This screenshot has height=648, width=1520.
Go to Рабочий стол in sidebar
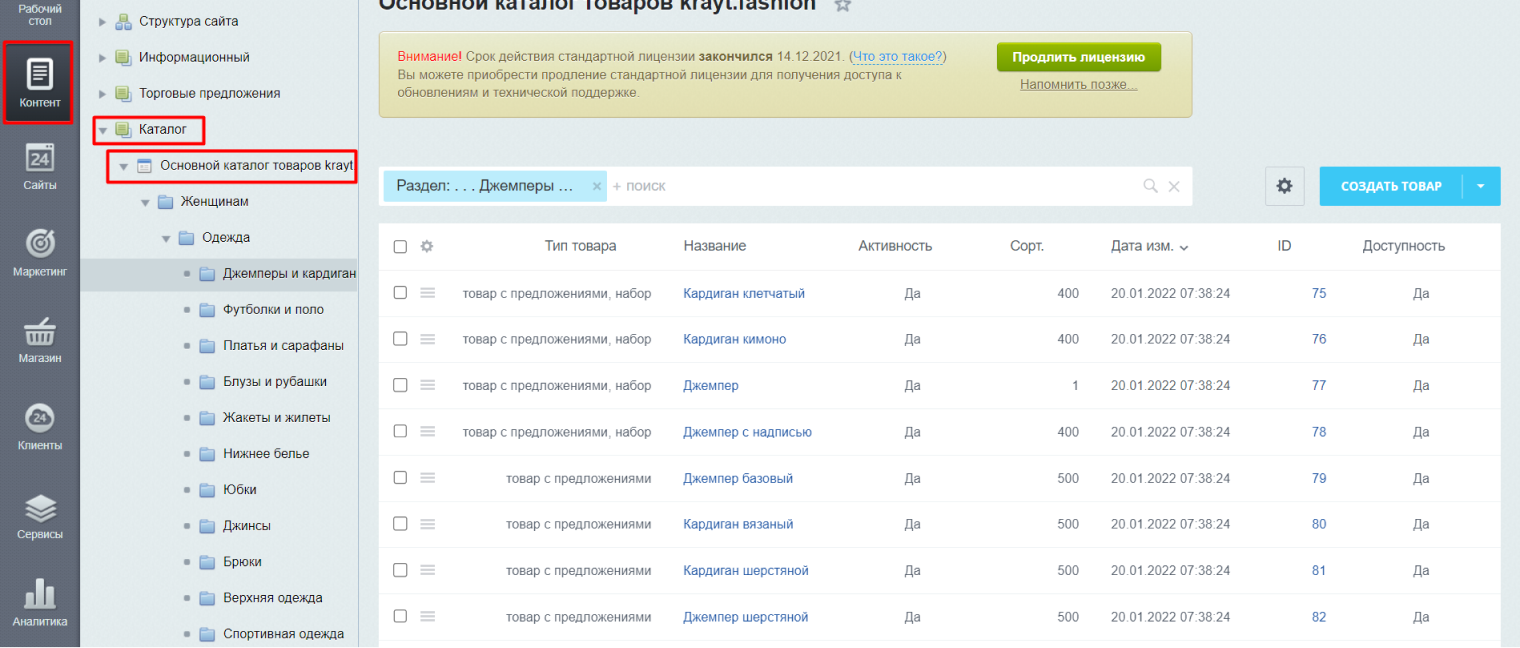(x=40, y=14)
